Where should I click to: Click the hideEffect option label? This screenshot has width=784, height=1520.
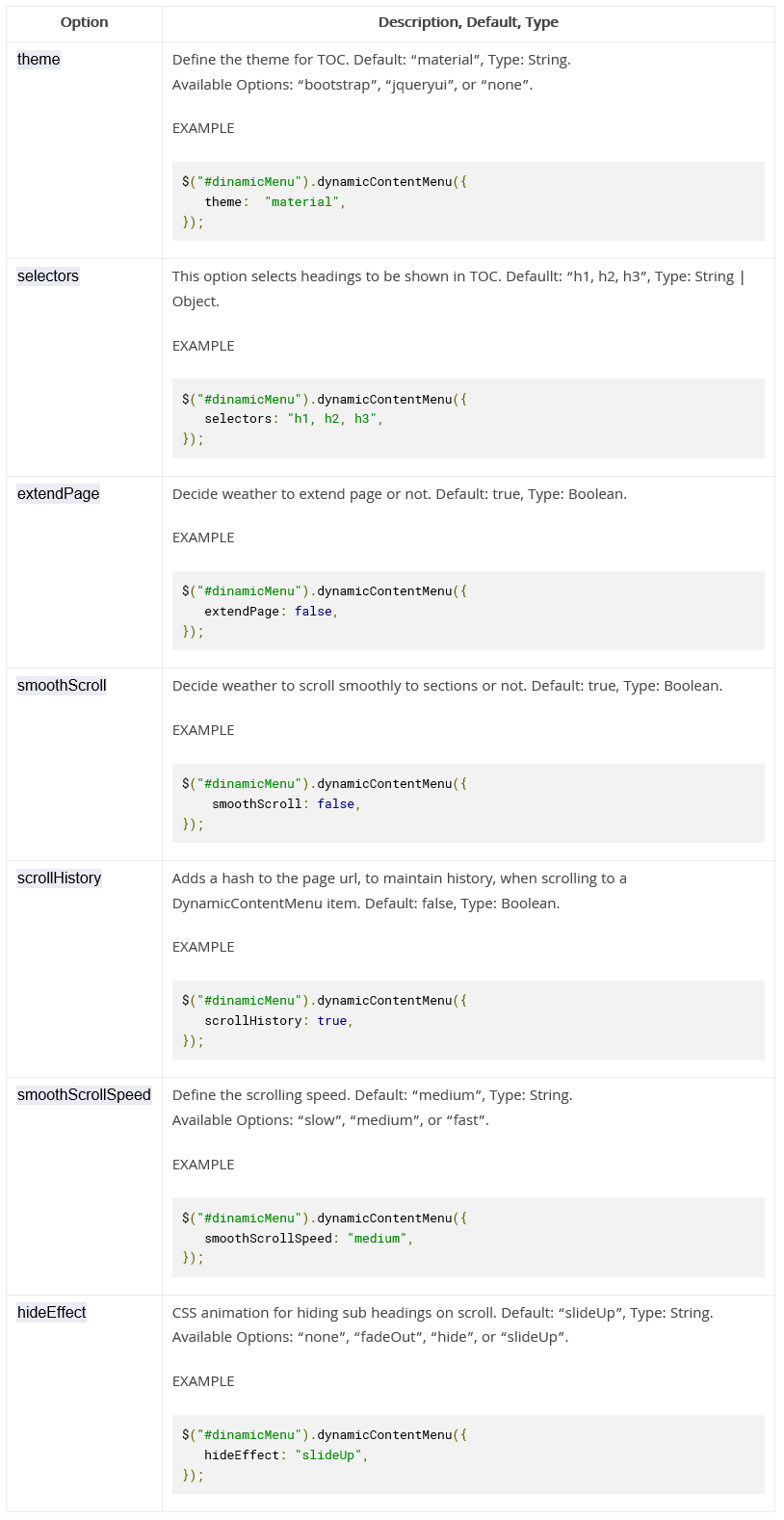tap(51, 1313)
